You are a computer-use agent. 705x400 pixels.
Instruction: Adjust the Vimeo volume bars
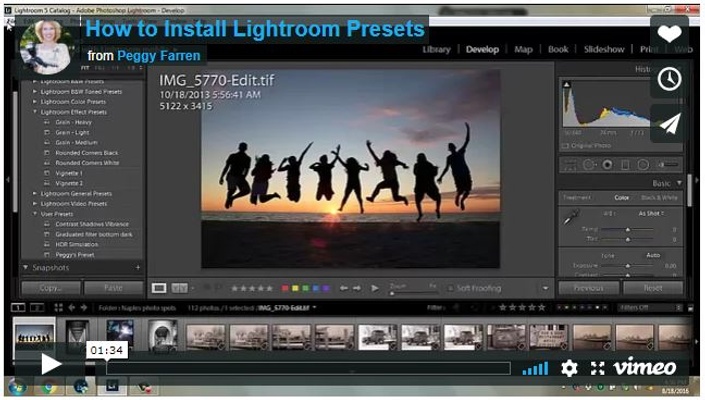[x=535, y=369]
